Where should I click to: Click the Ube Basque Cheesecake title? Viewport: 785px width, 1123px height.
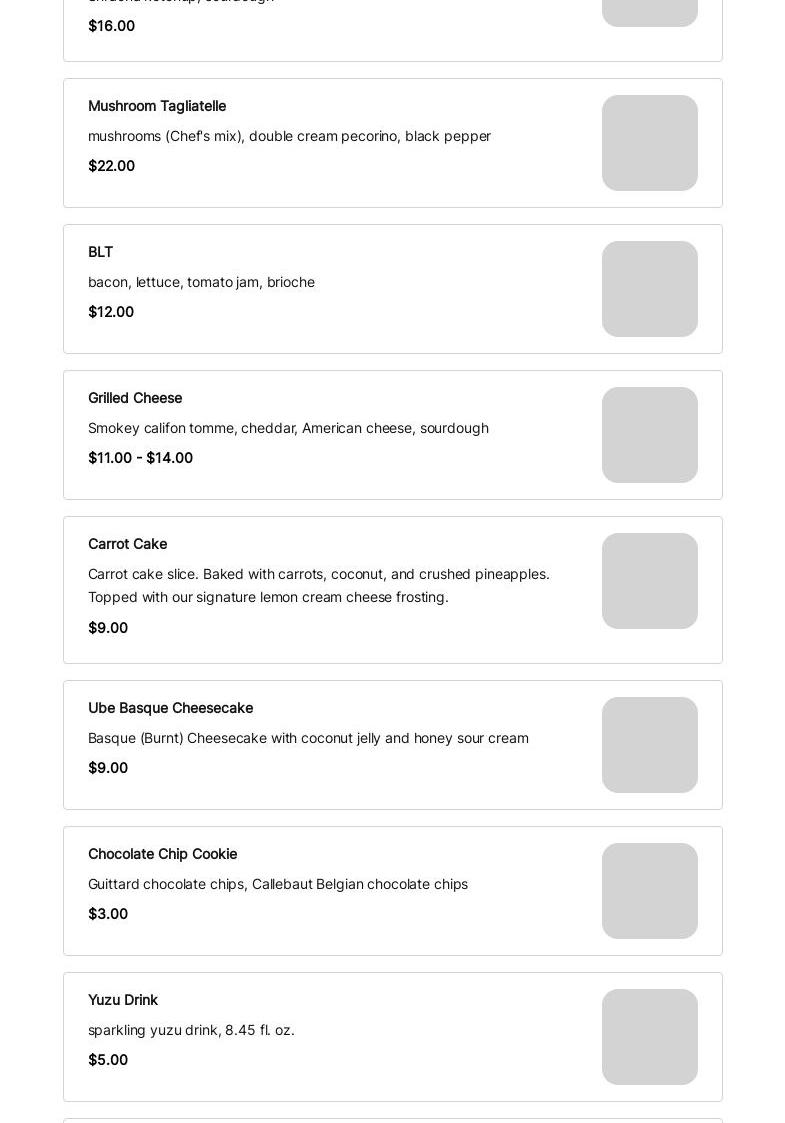[x=170, y=708]
